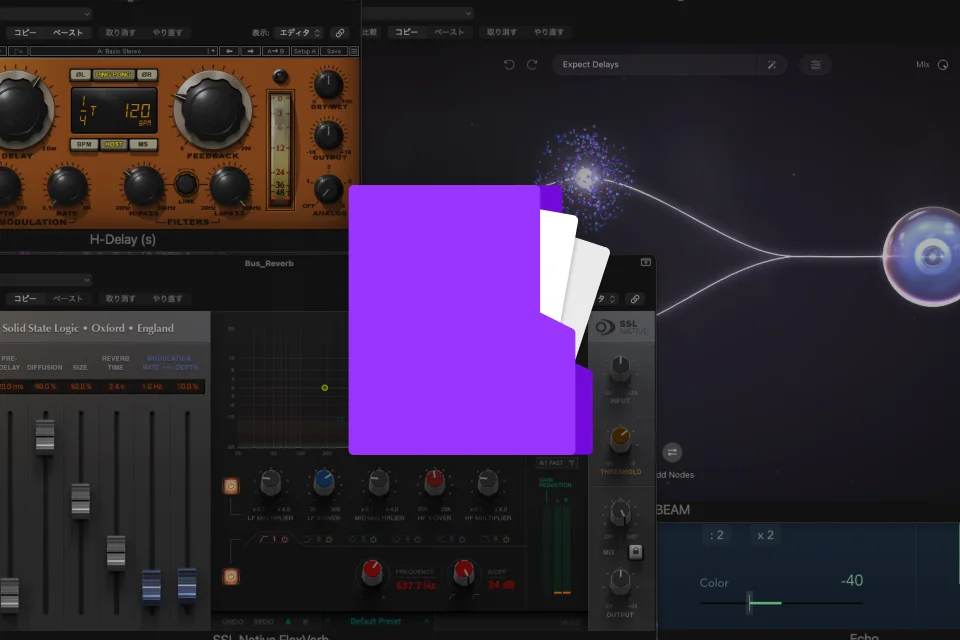Screen dimensions: 960x640
Task: Open the H-Delay hamburger menu icon
Action: click(354, 51)
